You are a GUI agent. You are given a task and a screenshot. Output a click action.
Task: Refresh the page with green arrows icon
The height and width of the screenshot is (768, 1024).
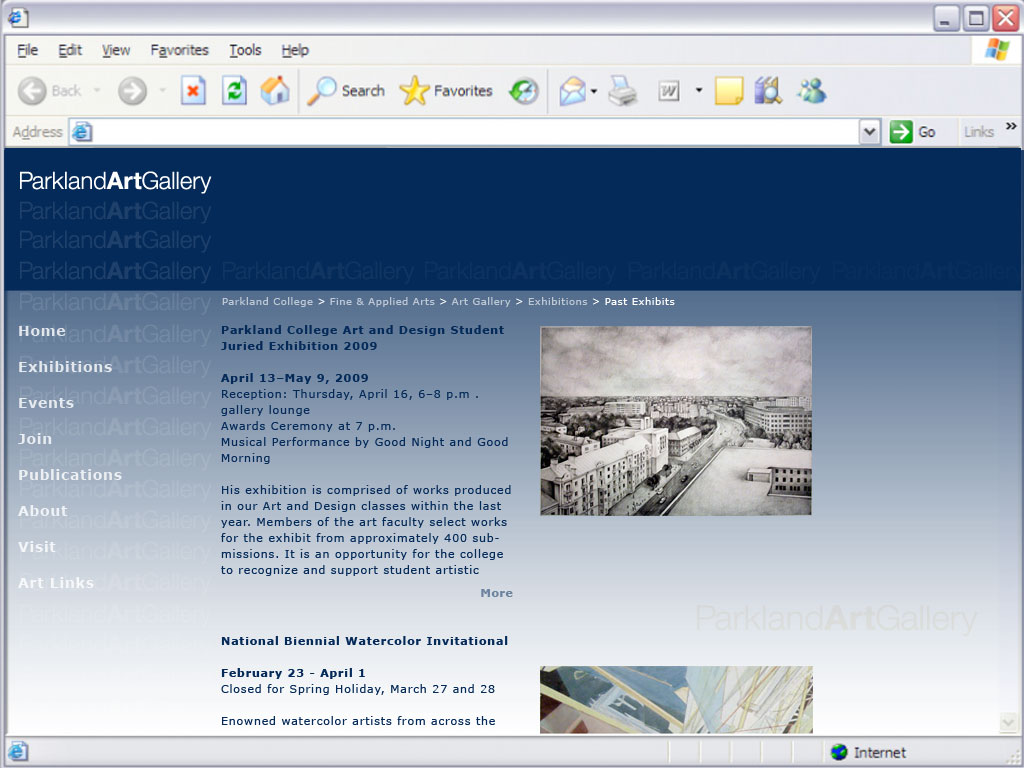pyautogui.click(x=234, y=91)
